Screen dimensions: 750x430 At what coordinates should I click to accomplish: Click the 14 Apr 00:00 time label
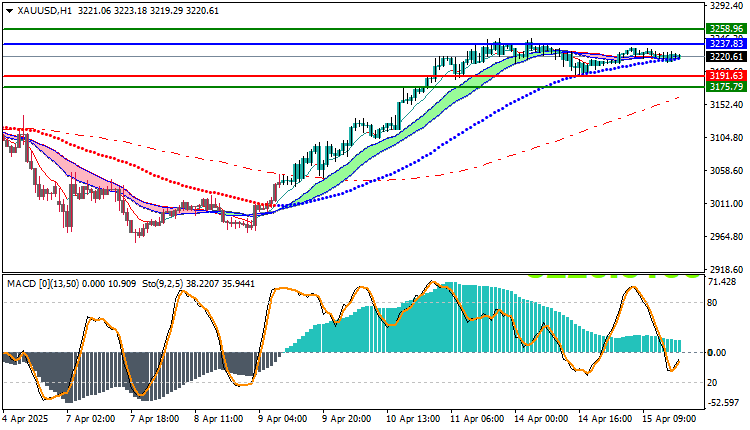(x=541, y=419)
